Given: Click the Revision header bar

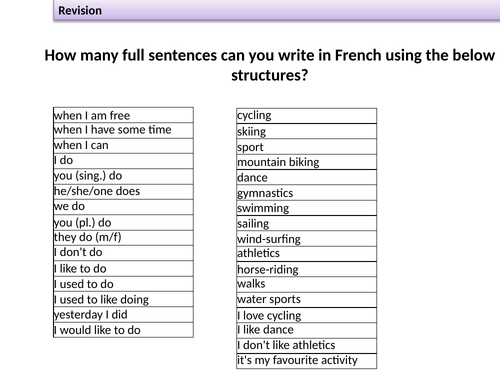Looking at the screenshot, I should [277, 10].
